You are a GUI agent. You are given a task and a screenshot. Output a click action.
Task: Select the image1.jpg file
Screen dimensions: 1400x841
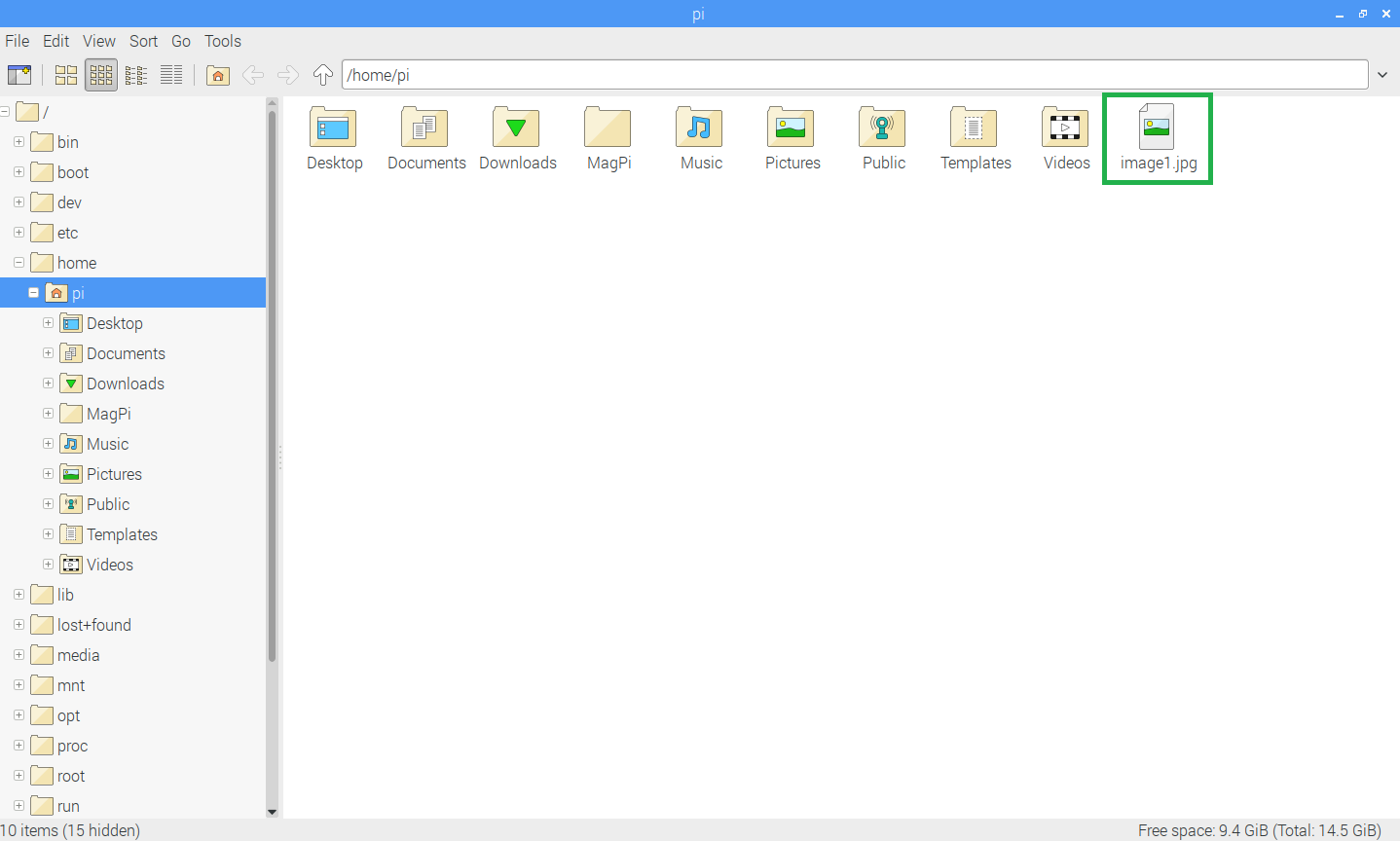click(1157, 138)
